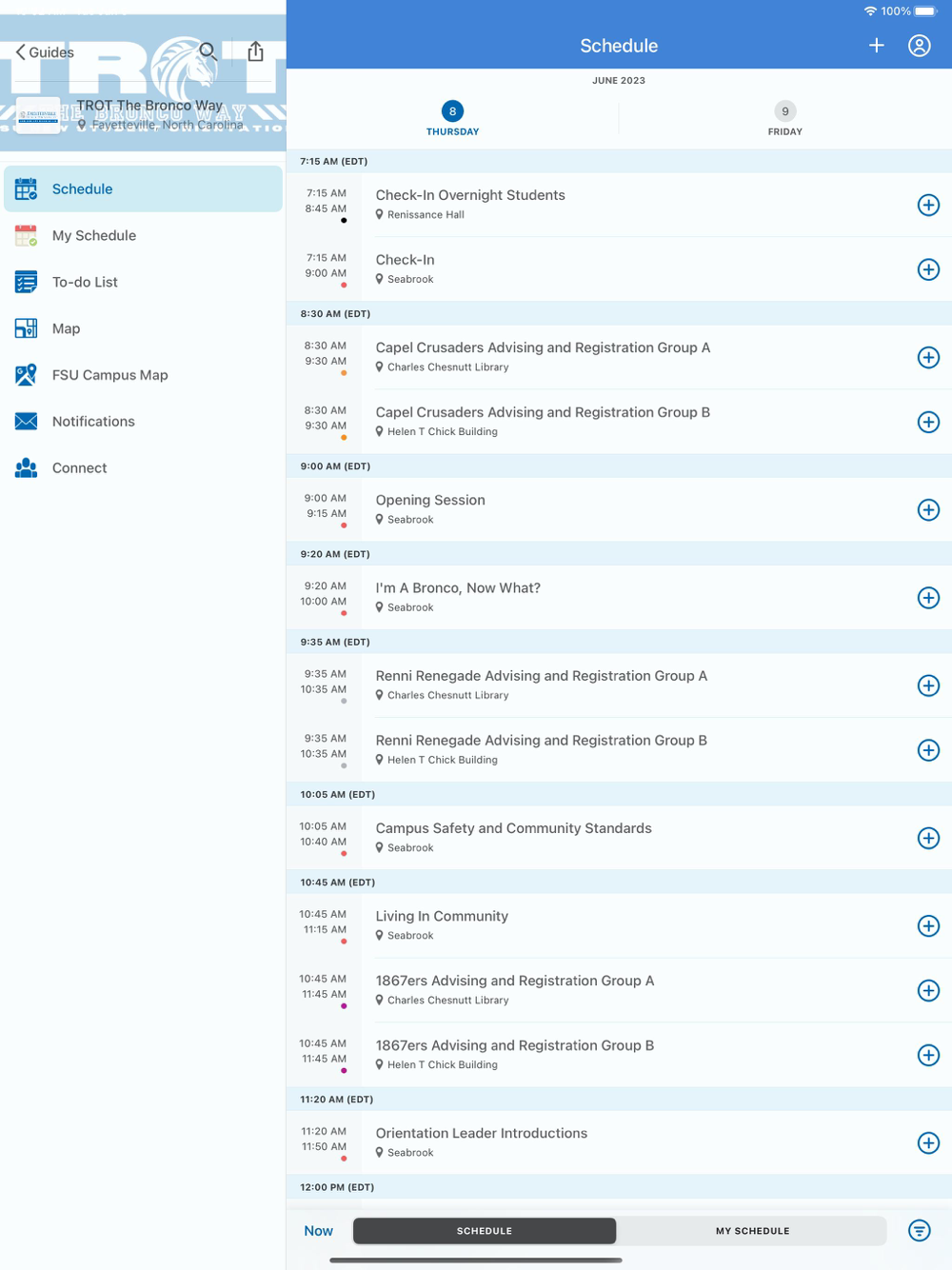Image resolution: width=952 pixels, height=1270 pixels.
Task: Add Renni Renegade Group A session
Action: [x=928, y=685]
